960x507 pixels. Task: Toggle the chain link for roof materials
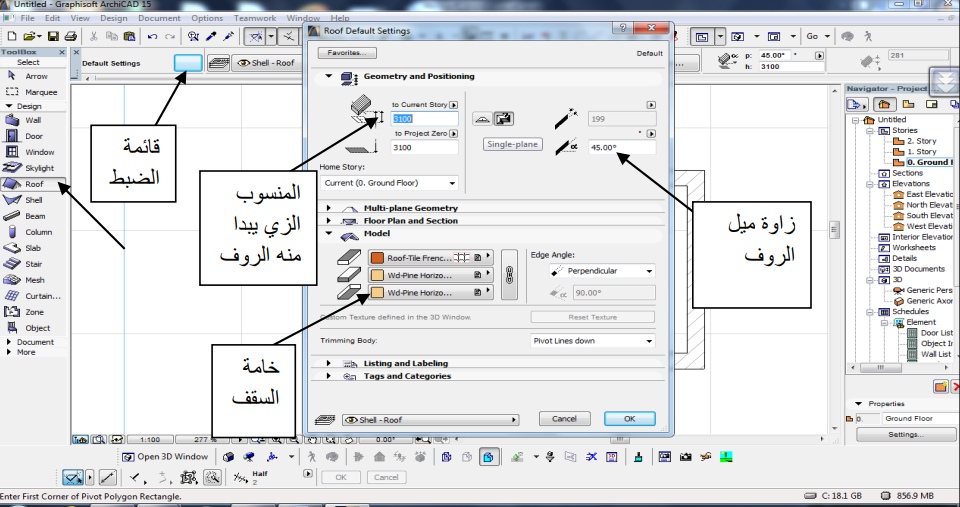coord(509,275)
